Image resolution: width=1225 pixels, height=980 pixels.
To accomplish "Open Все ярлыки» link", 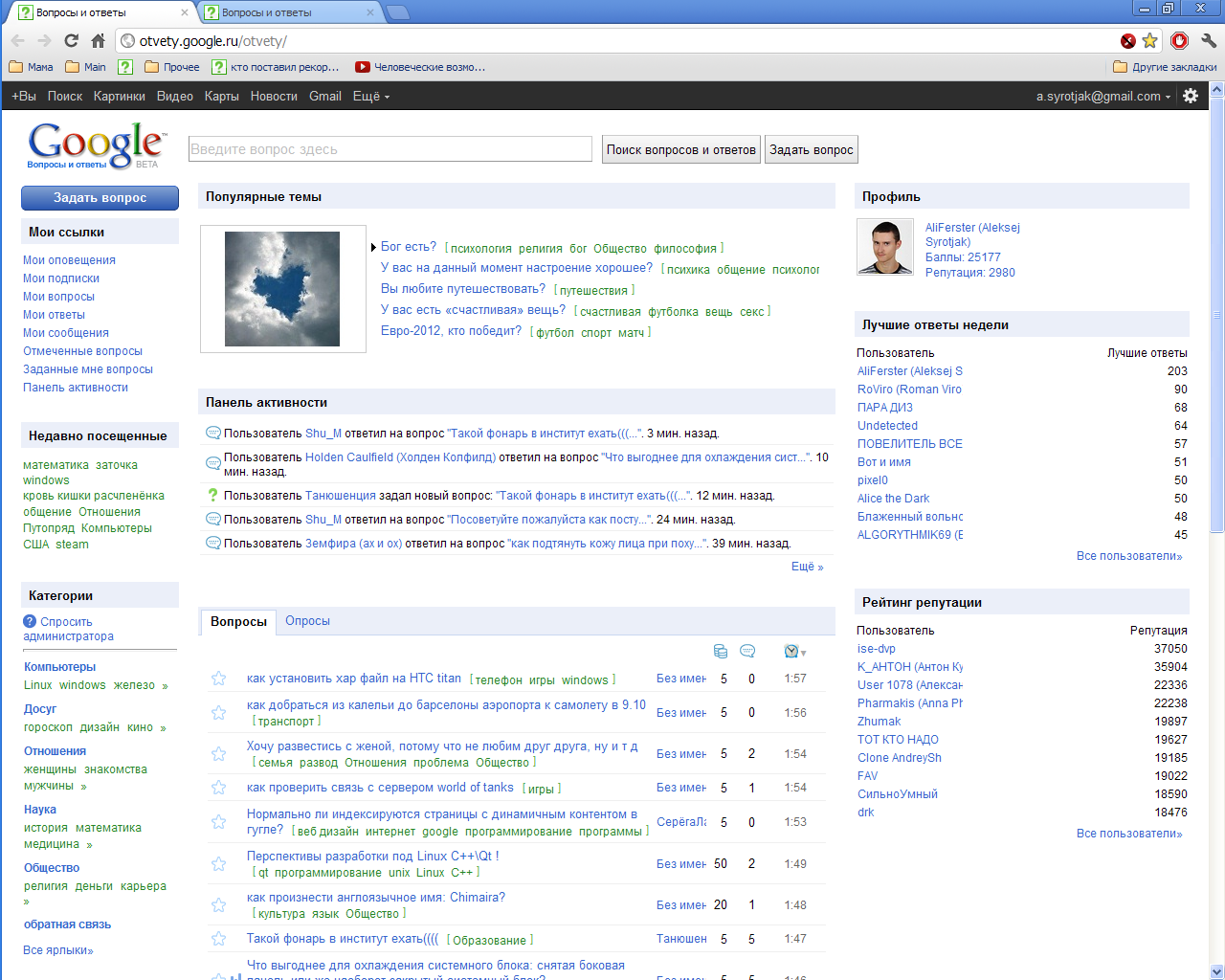I will 58,950.
